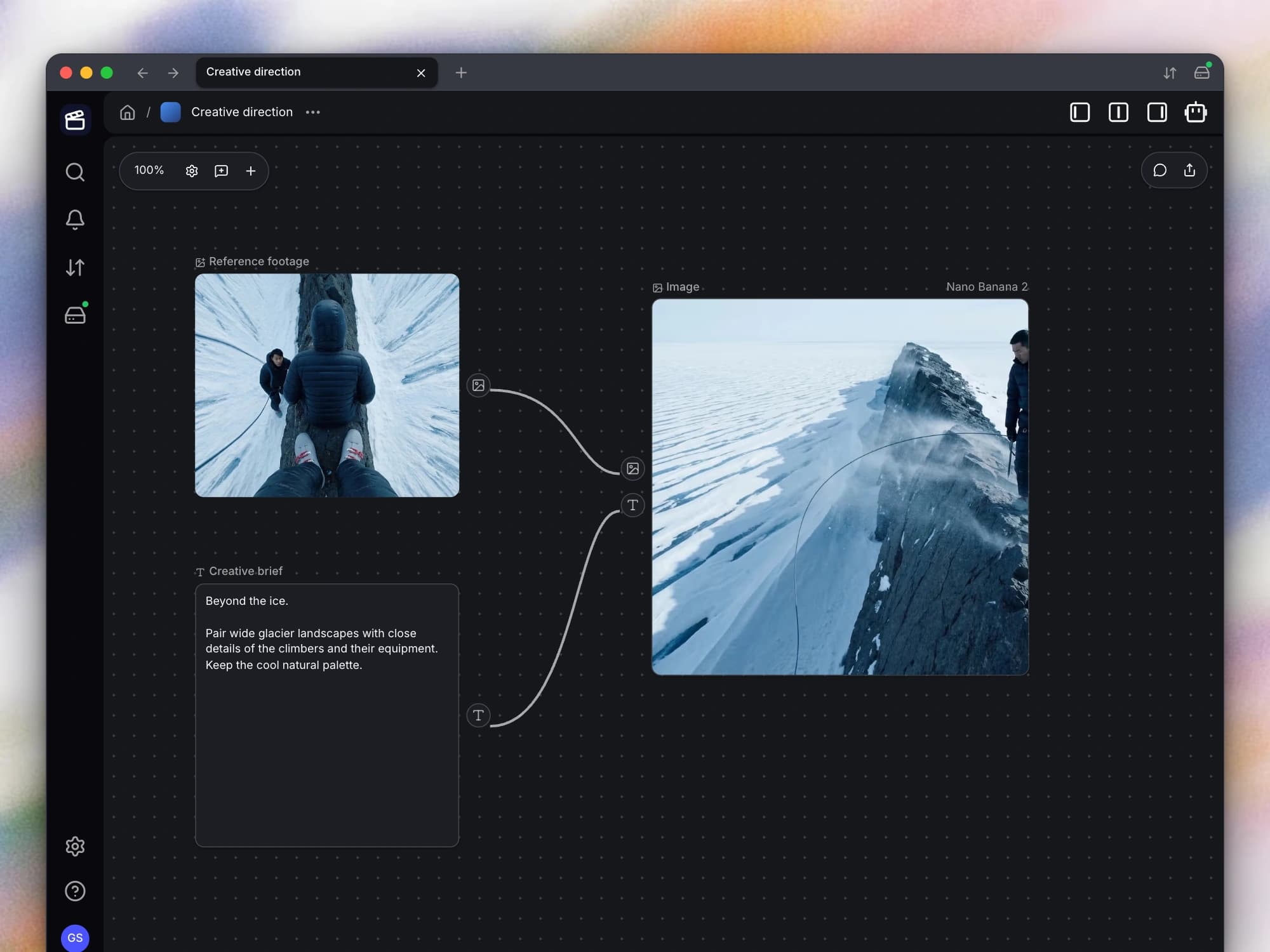This screenshot has height=952, width=1270.
Task: Click the blue project color swatch
Action: point(170,112)
